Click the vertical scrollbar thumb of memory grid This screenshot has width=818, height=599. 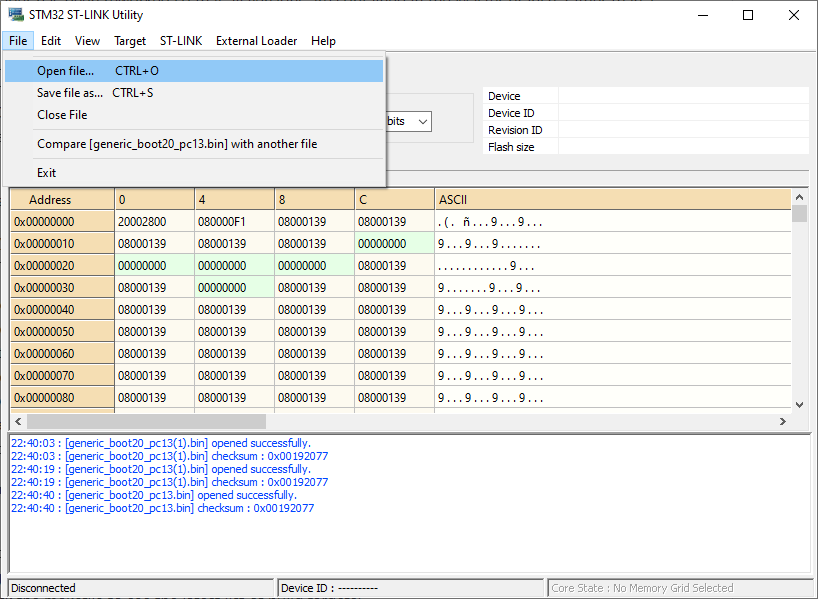pyautogui.click(x=799, y=213)
